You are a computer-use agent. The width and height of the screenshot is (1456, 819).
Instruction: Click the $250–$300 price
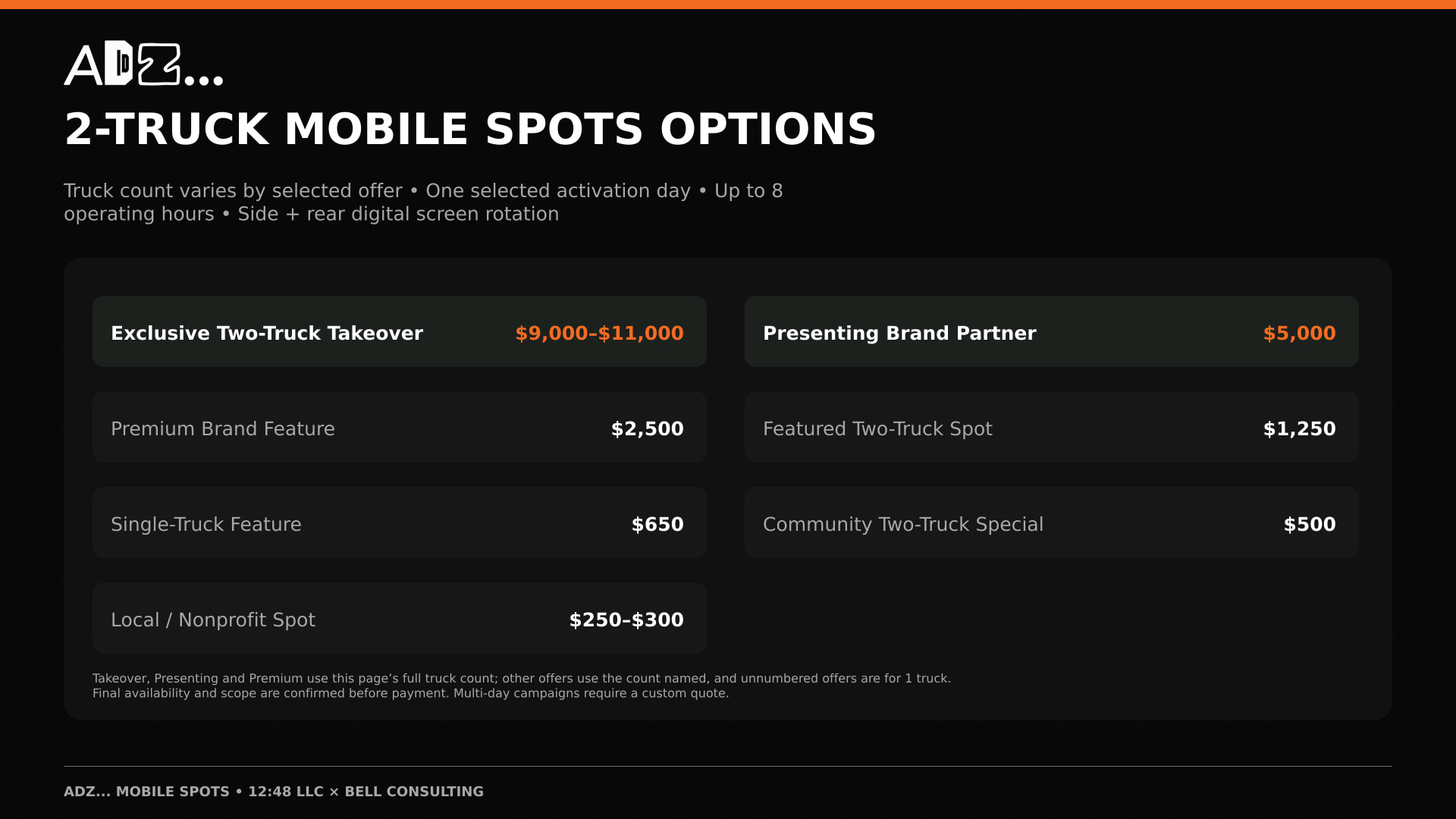[x=626, y=620]
